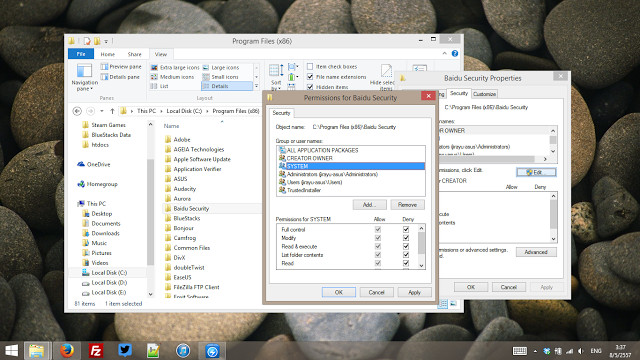Screen dimensions: 640x360
Task: Select CREATOR OWNER in user list
Action: [x=309, y=158]
